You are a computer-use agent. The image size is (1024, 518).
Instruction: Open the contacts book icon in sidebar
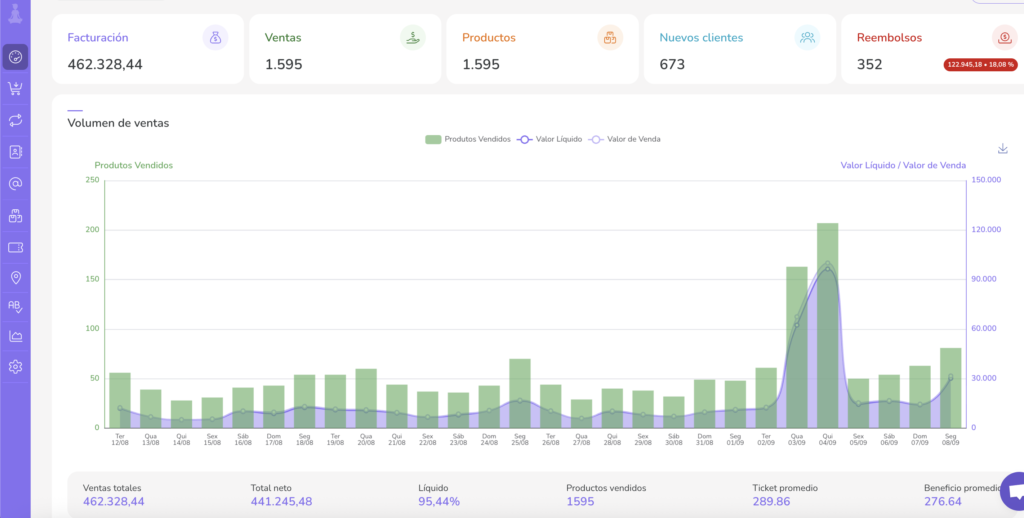click(15, 152)
